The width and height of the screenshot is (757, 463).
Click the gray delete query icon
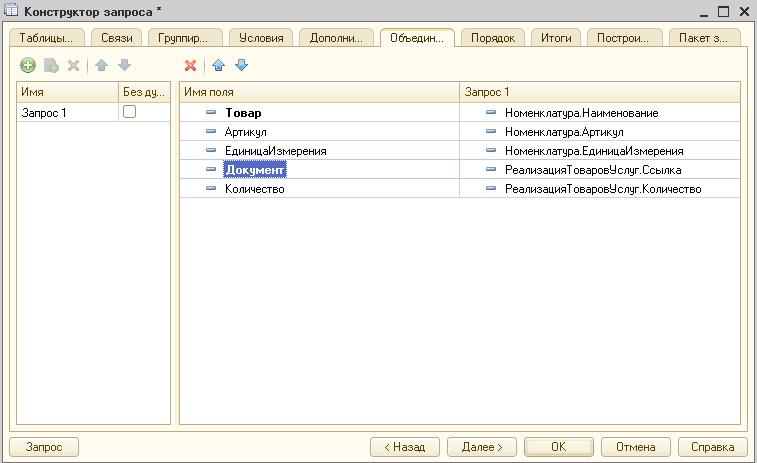point(73,66)
